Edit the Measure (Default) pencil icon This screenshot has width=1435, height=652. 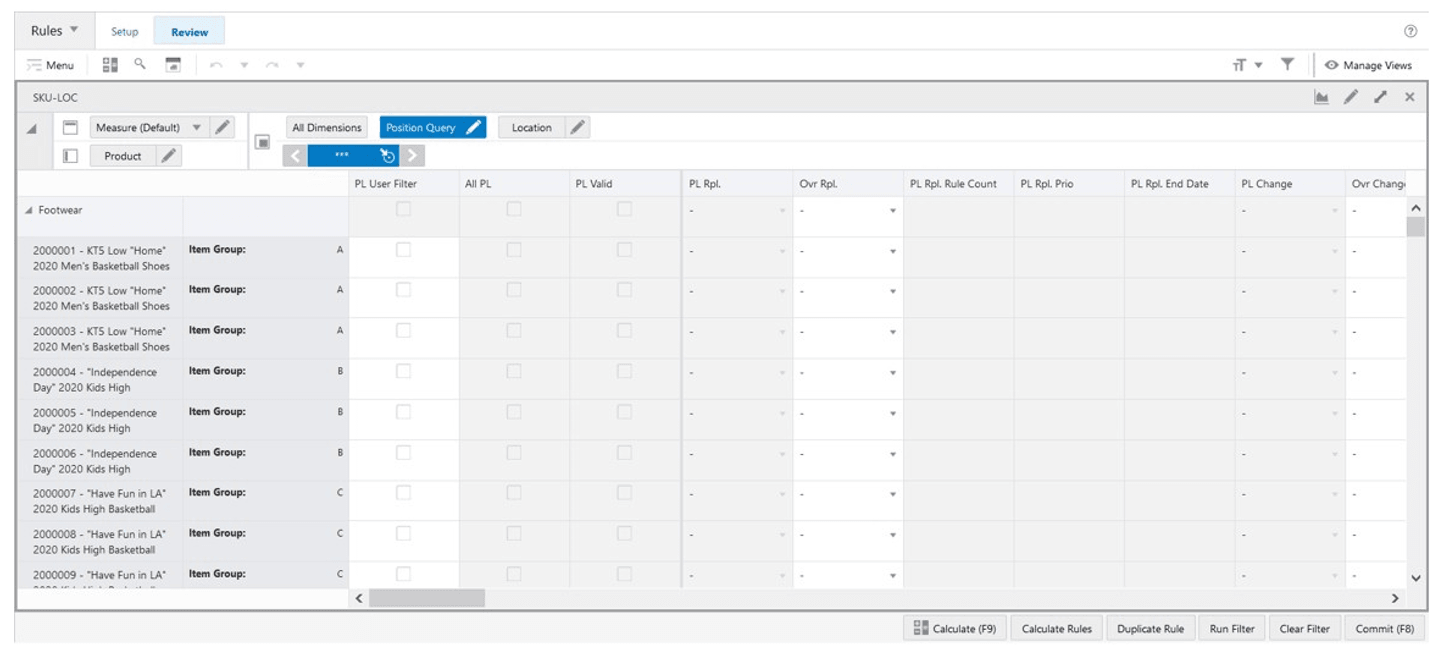click(222, 127)
